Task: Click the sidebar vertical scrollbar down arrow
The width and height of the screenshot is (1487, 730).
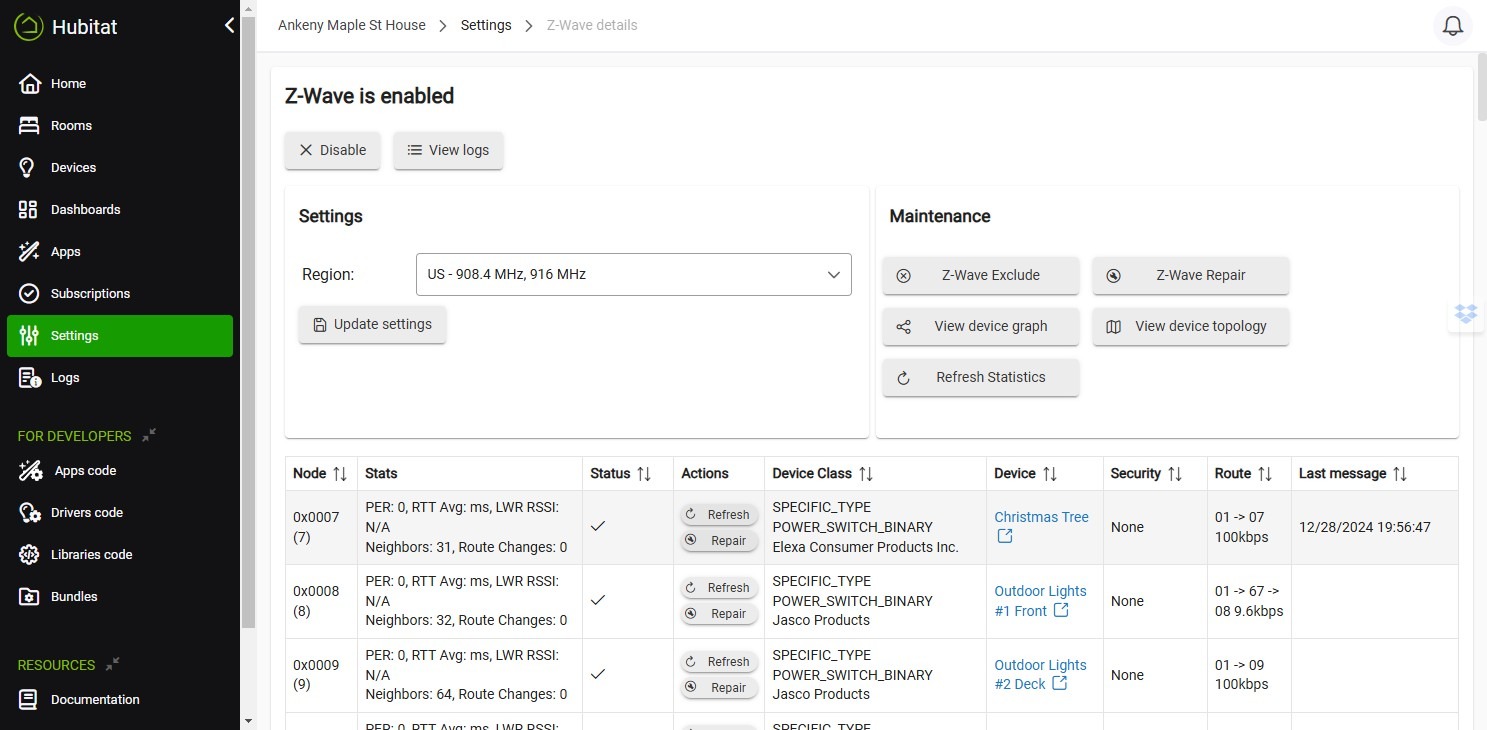Action: 248,720
